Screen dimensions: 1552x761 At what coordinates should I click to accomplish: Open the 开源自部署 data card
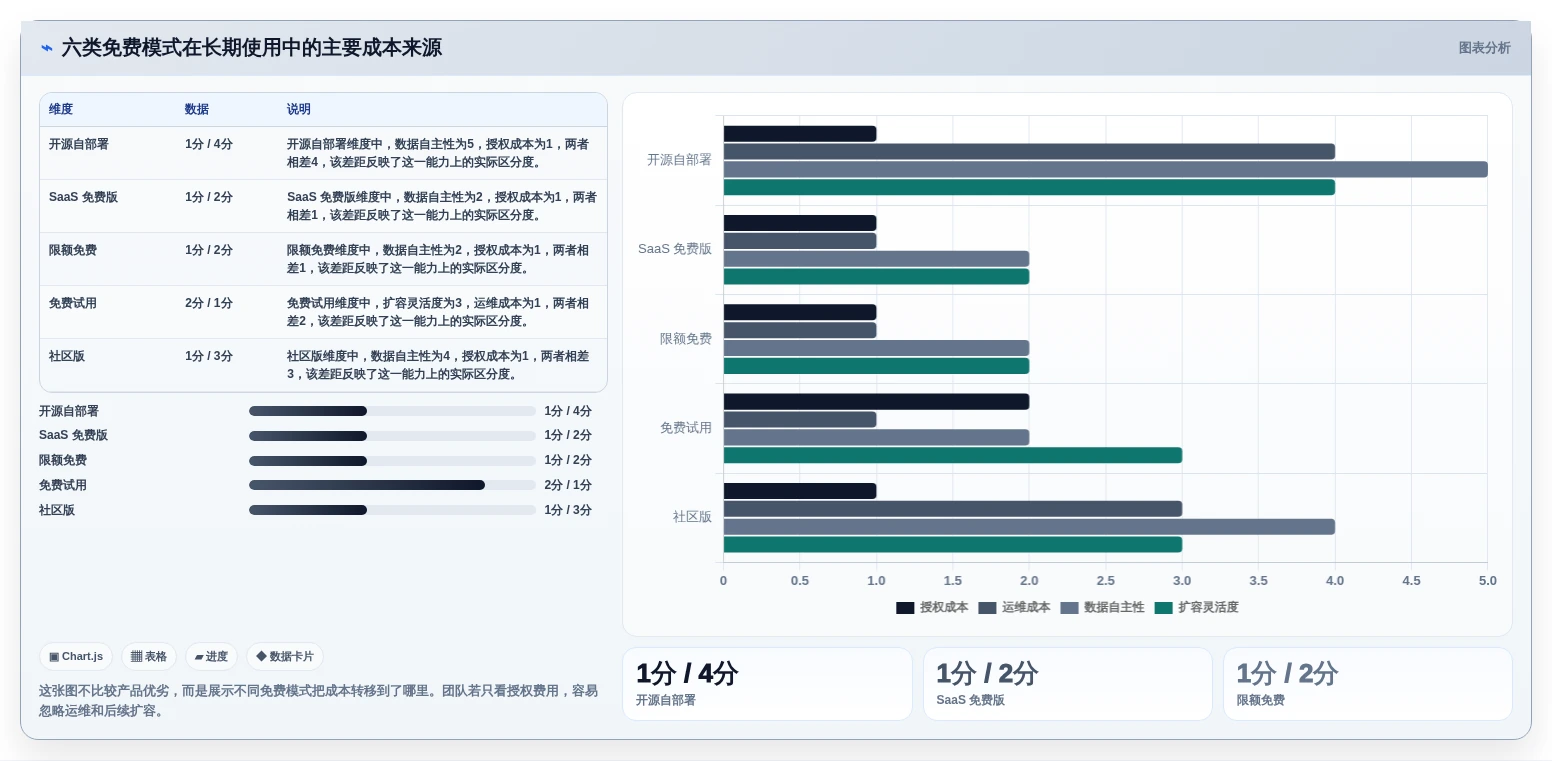pyautogui.click(x=767, y=684)
